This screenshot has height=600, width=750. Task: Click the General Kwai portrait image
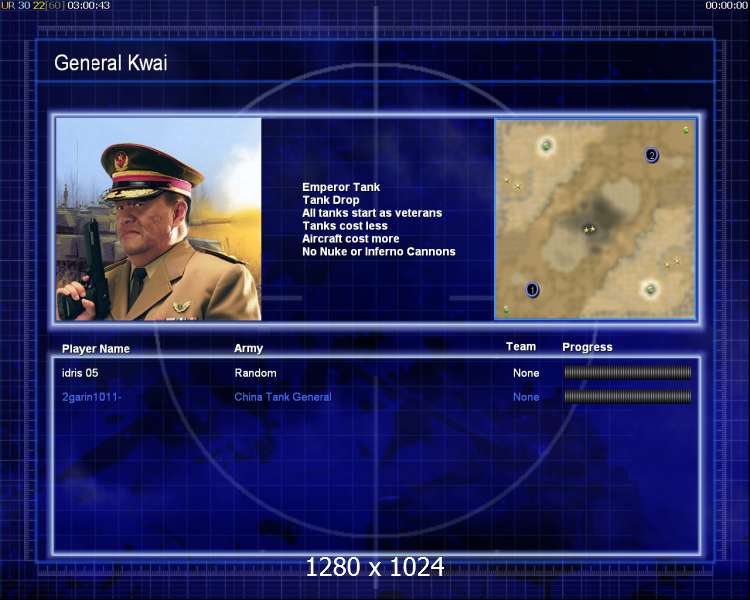click(159, 219)
